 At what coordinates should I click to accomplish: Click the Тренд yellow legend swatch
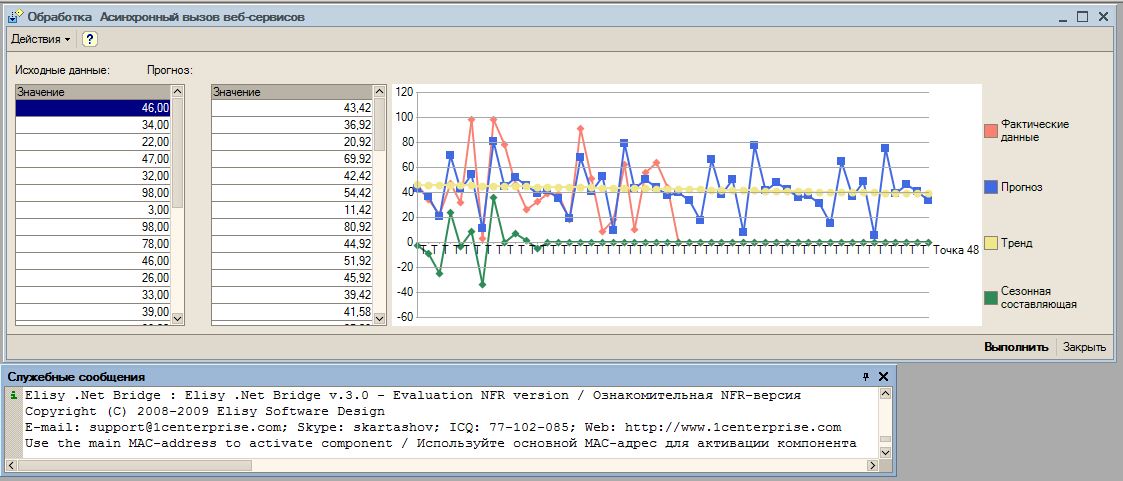pos(991,243)
